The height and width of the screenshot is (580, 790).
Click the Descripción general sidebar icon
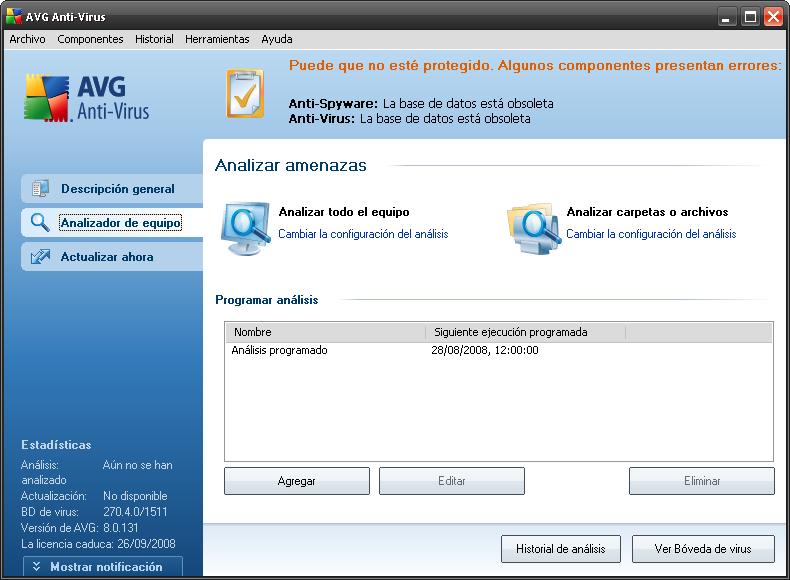[40, 188]
